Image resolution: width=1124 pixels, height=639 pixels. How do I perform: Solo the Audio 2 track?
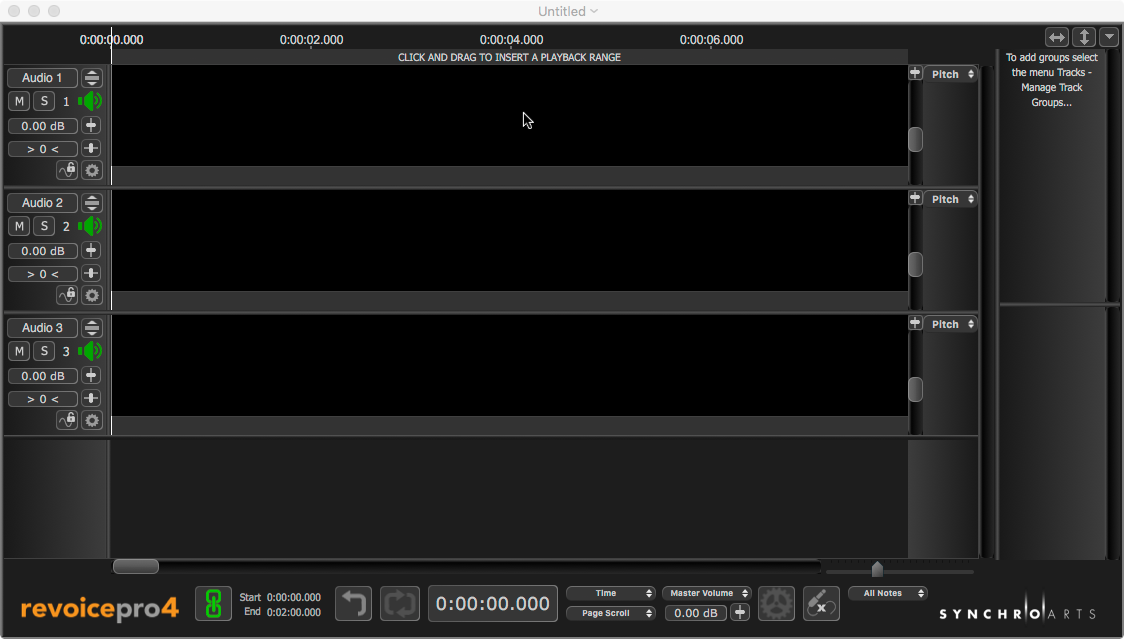click(x=44, y=226)
